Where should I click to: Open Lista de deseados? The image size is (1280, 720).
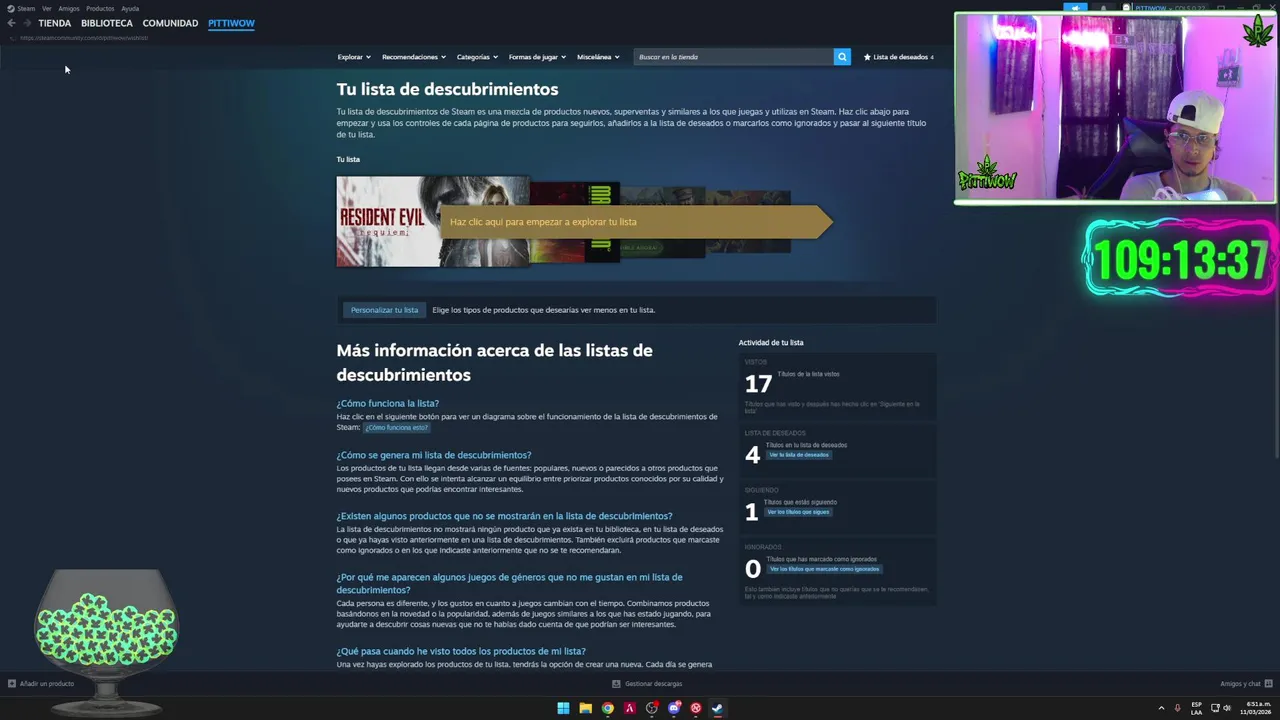click(899, 57)
